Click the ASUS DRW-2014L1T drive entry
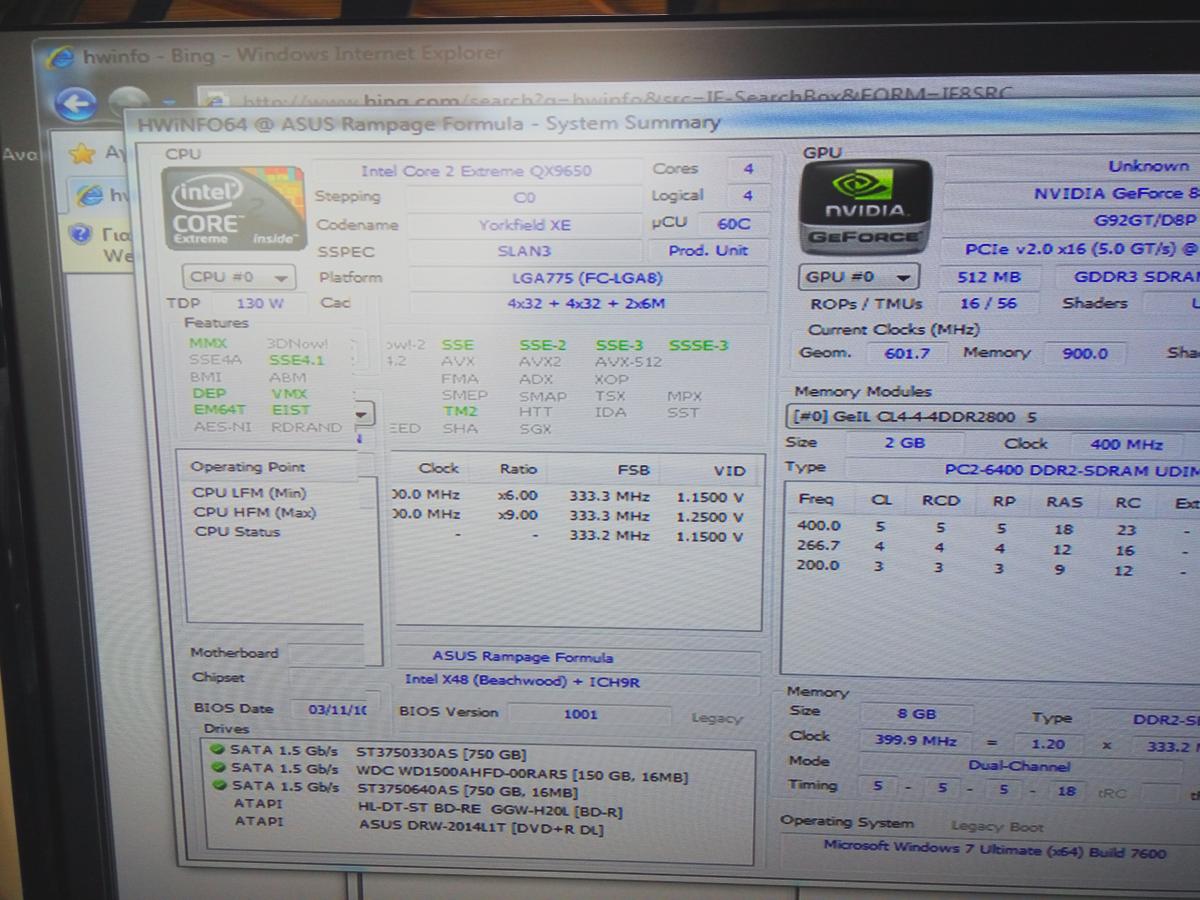This screenshot has height=900, width=1200. [481, 828]
